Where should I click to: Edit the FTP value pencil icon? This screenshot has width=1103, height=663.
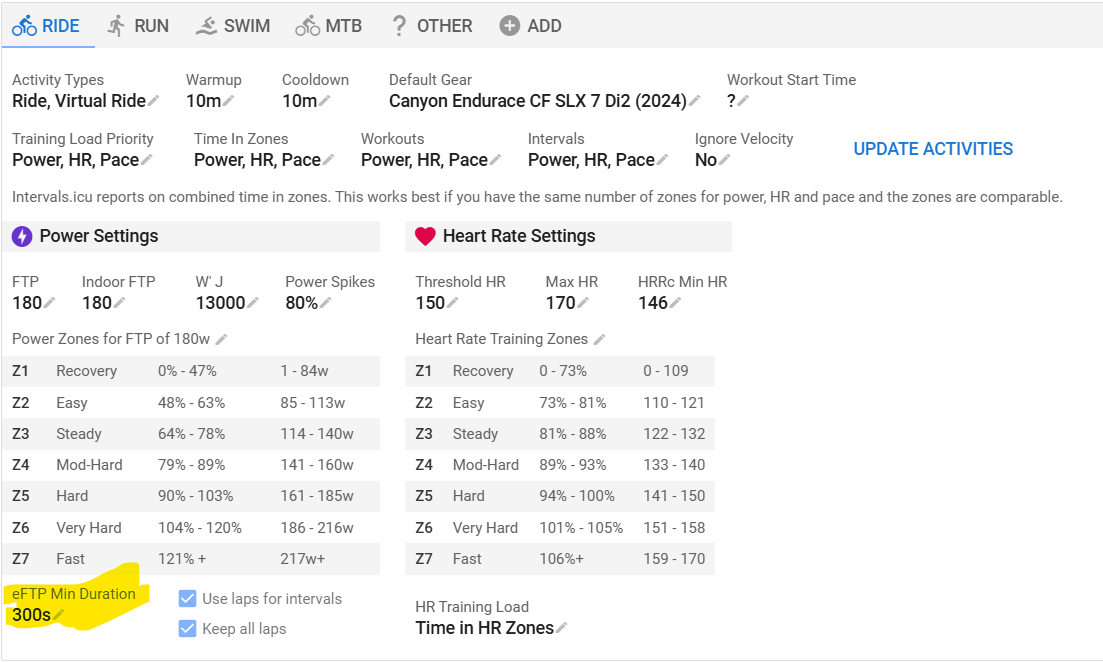49,303
